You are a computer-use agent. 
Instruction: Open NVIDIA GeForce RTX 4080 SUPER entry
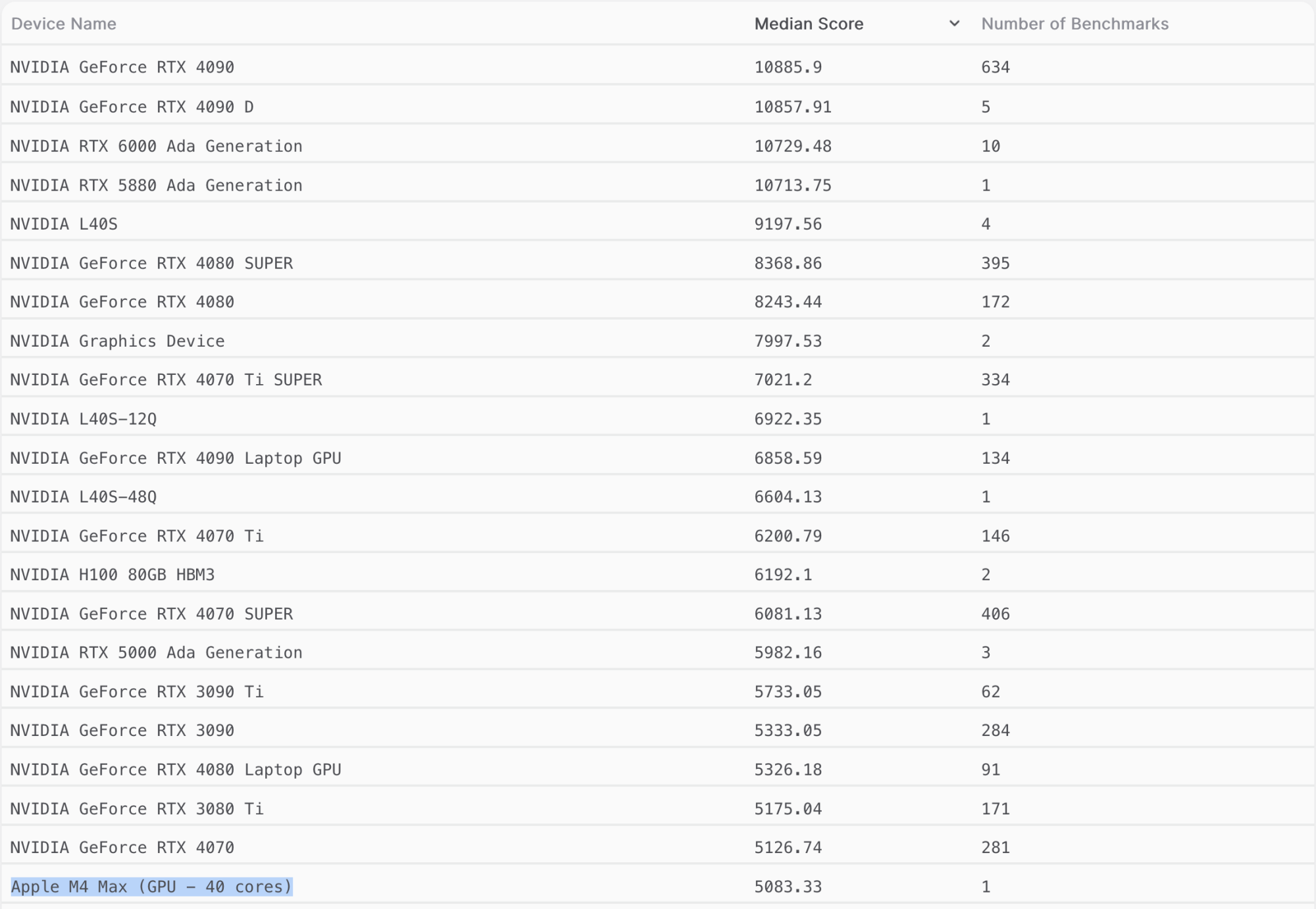pos(151,263)
